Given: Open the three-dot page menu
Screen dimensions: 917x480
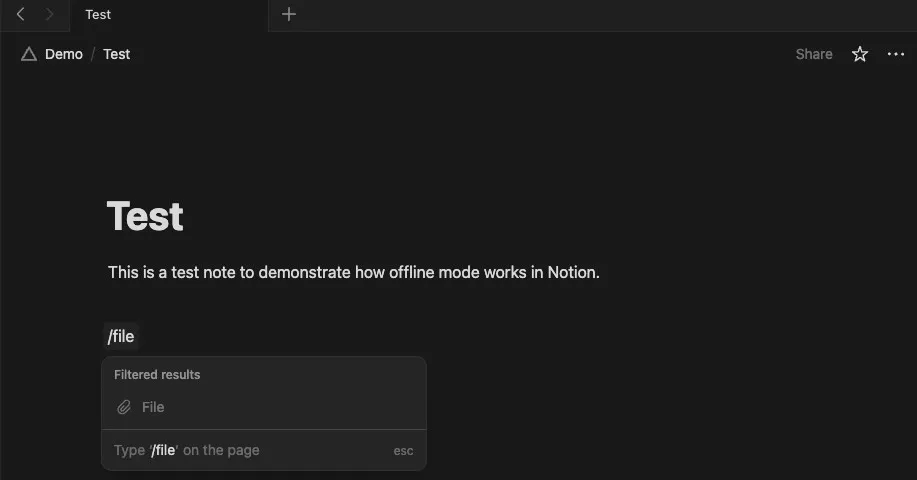Looking at the screenshot, I should tap(895, 54).
